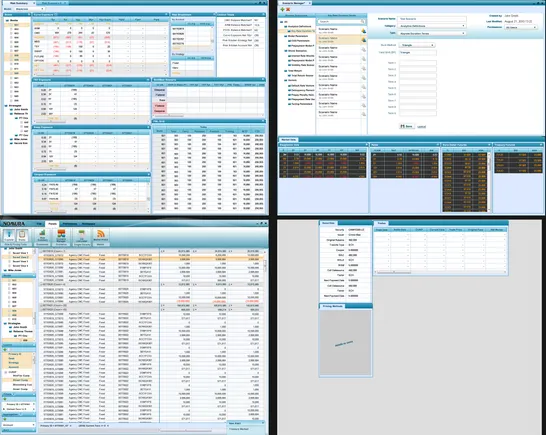The height and width of the screenshot is (435, 546).
Task: Click the magnifier icon in scenario search box
Action: click(362, 22)
